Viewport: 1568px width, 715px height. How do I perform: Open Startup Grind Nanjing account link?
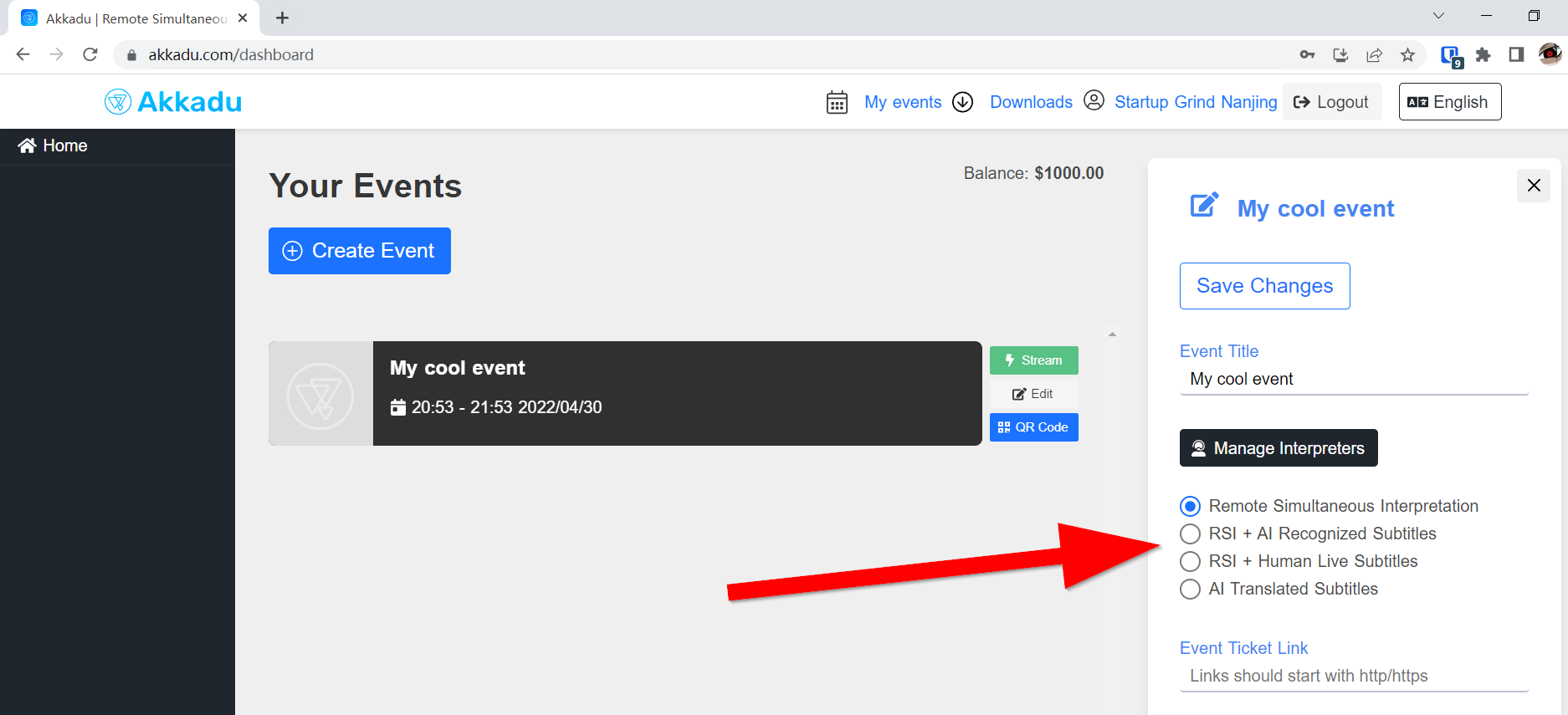(x=1196, y=102)
